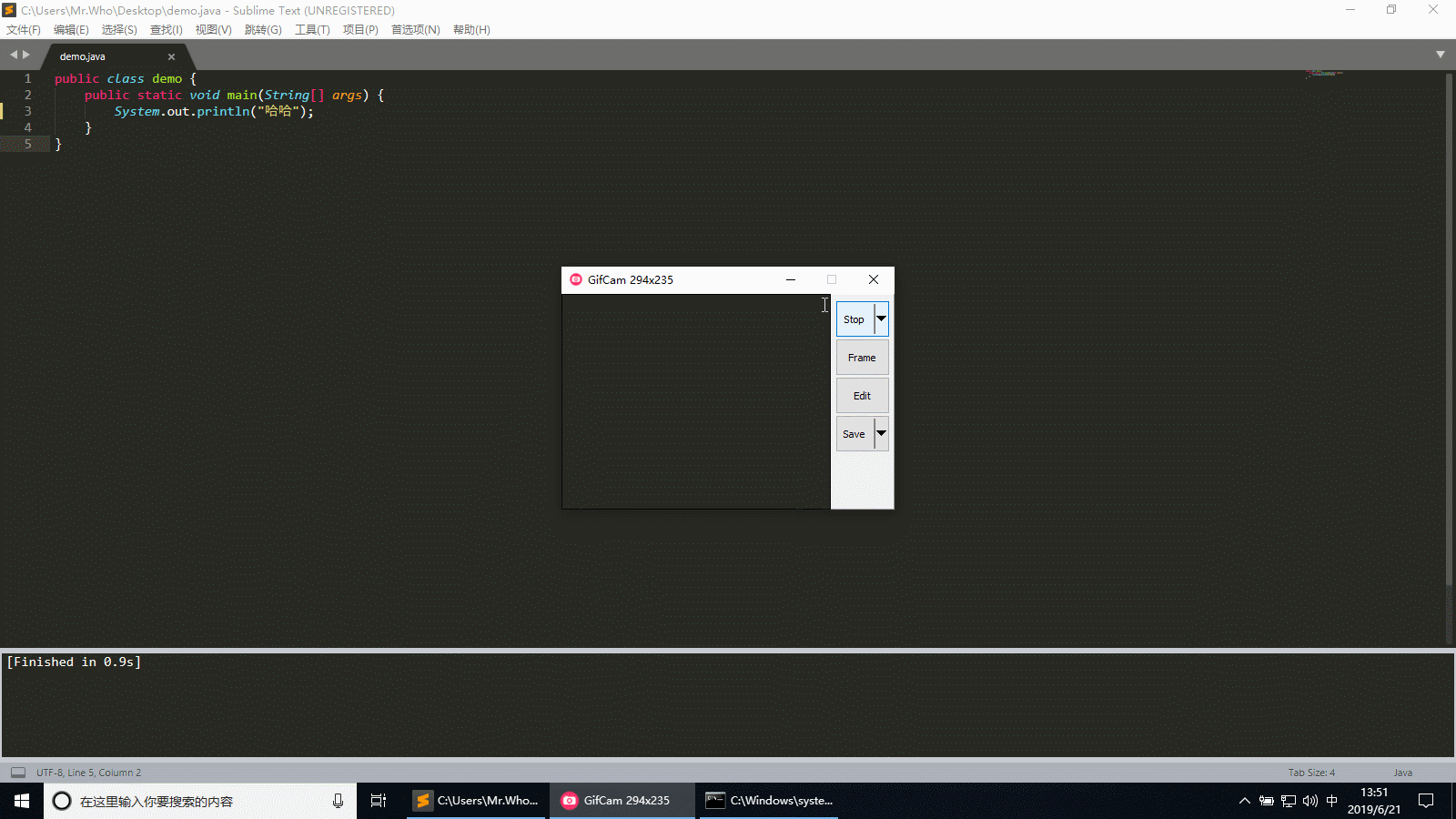Open the Windows Start menu

click(22, 801)
